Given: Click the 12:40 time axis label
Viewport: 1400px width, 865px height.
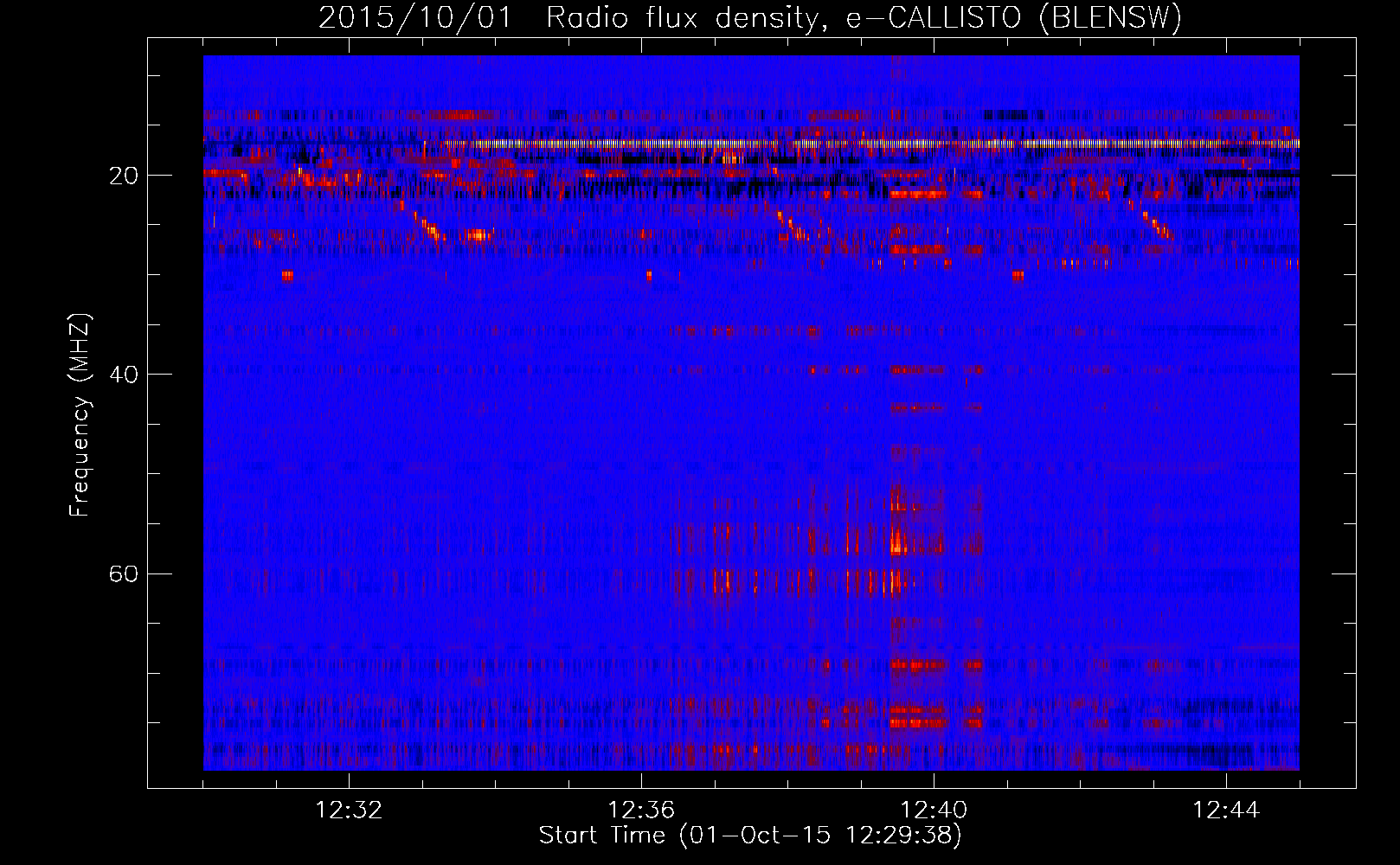Looking at the screenshot, I should [934, 811].
